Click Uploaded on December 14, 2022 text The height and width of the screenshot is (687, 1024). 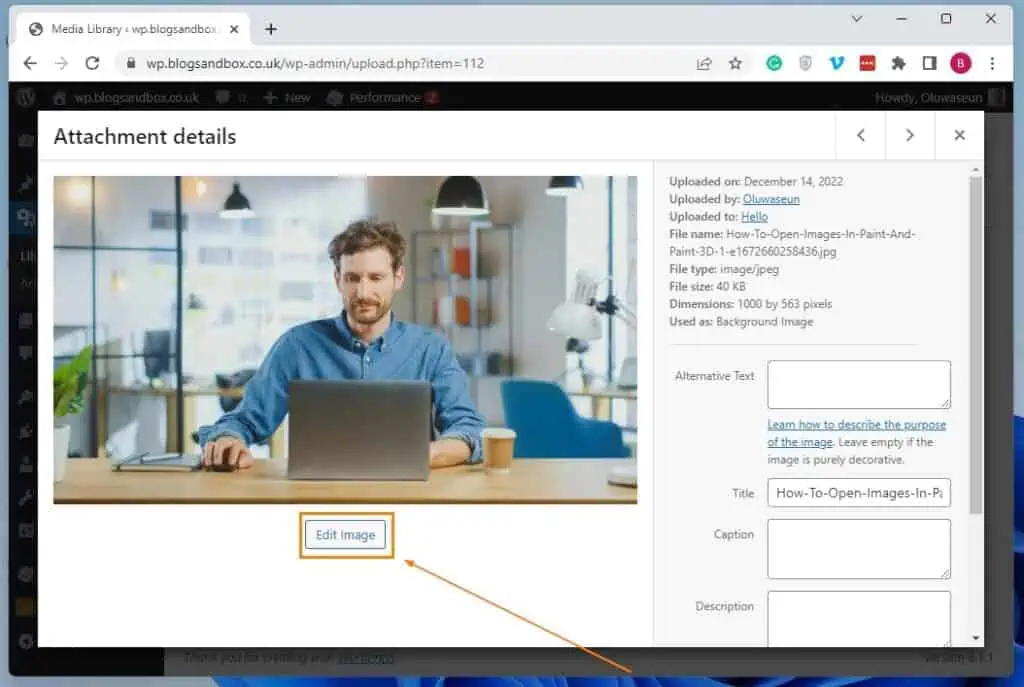pos(756,182)
